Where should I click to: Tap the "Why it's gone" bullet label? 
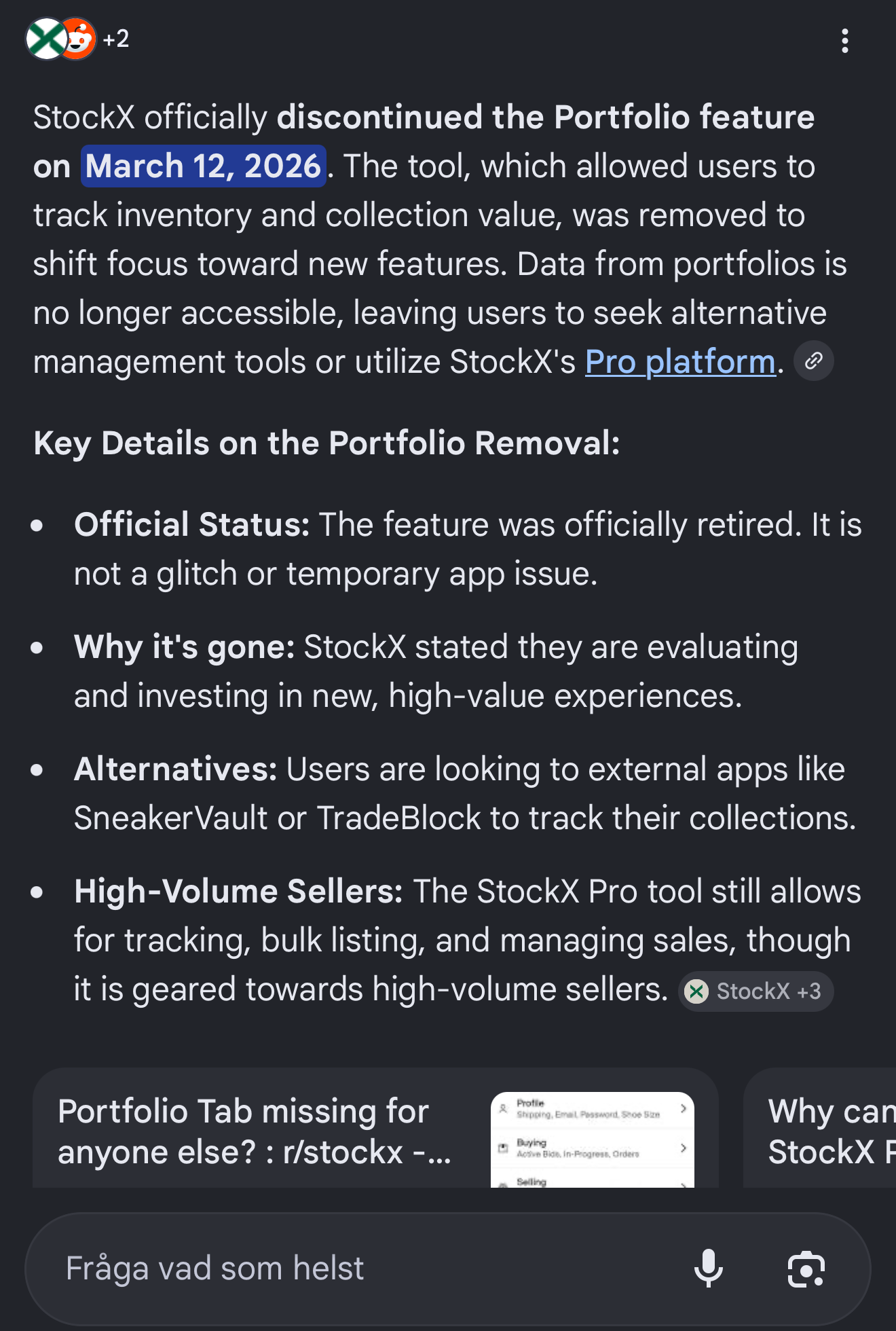pyautogui.click(x=184, y=647)
